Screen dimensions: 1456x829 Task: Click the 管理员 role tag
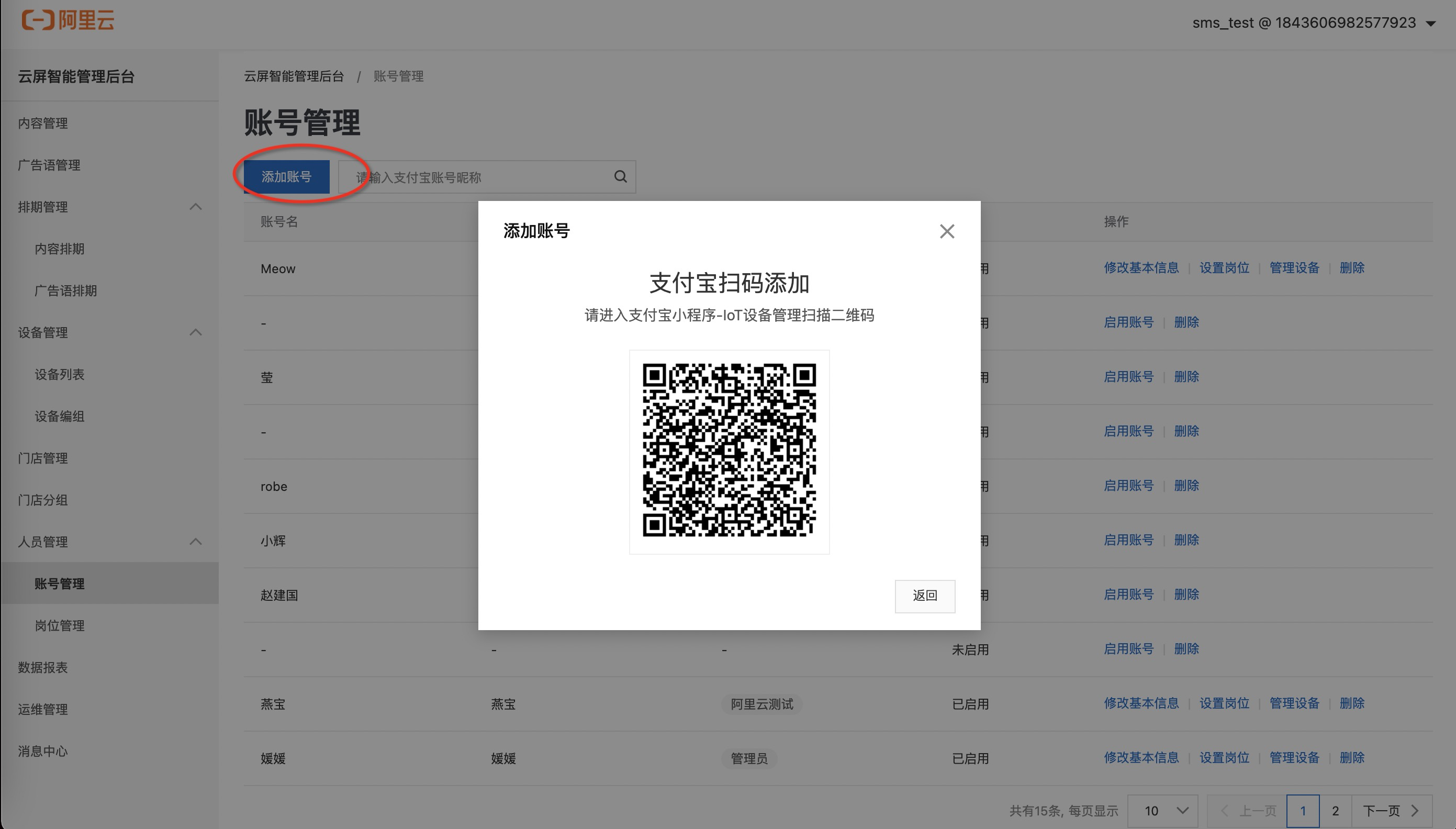pyautogui.click(x=749, y=759)
